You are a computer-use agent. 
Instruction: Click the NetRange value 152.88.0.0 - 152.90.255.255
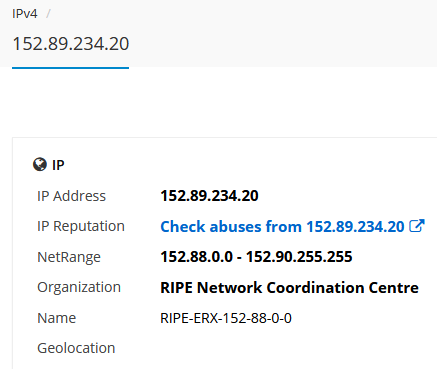256,257
